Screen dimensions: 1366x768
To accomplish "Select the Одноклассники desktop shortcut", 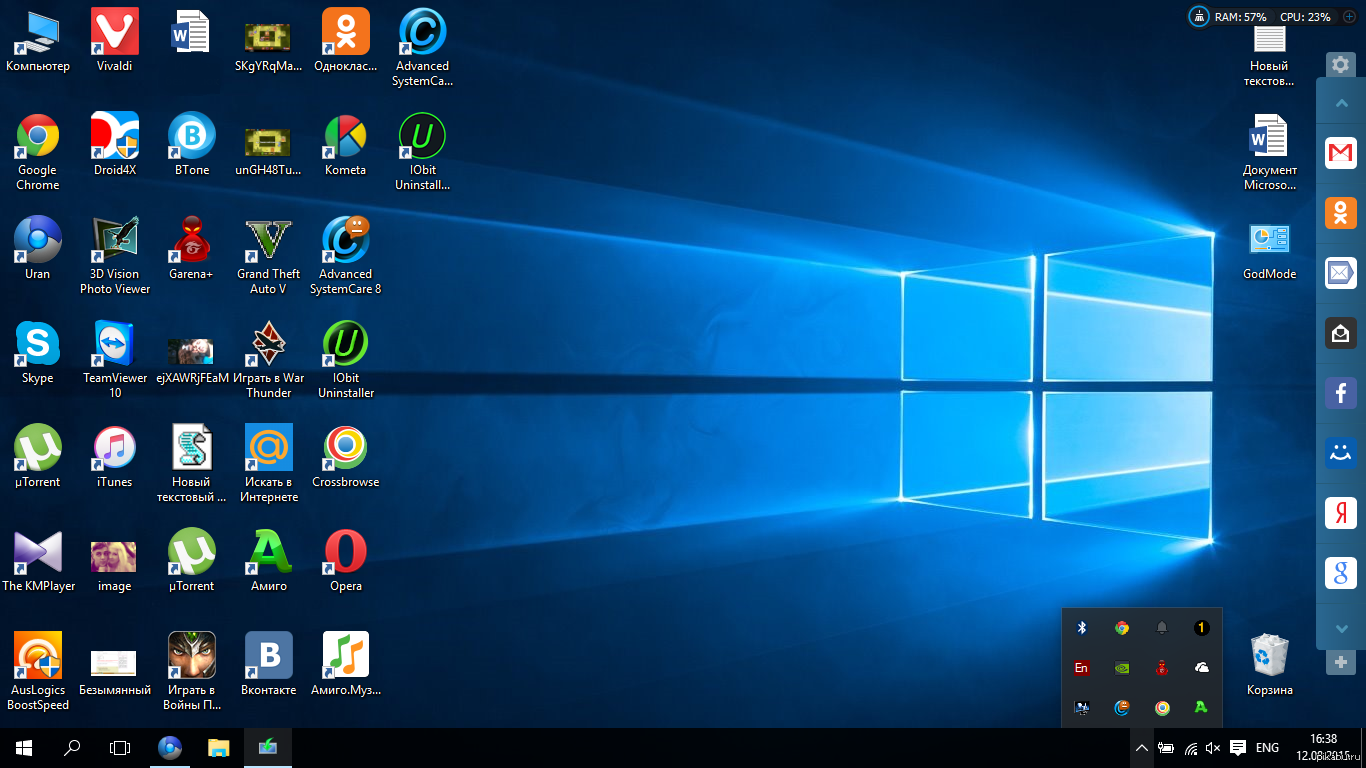I will 346,41.
